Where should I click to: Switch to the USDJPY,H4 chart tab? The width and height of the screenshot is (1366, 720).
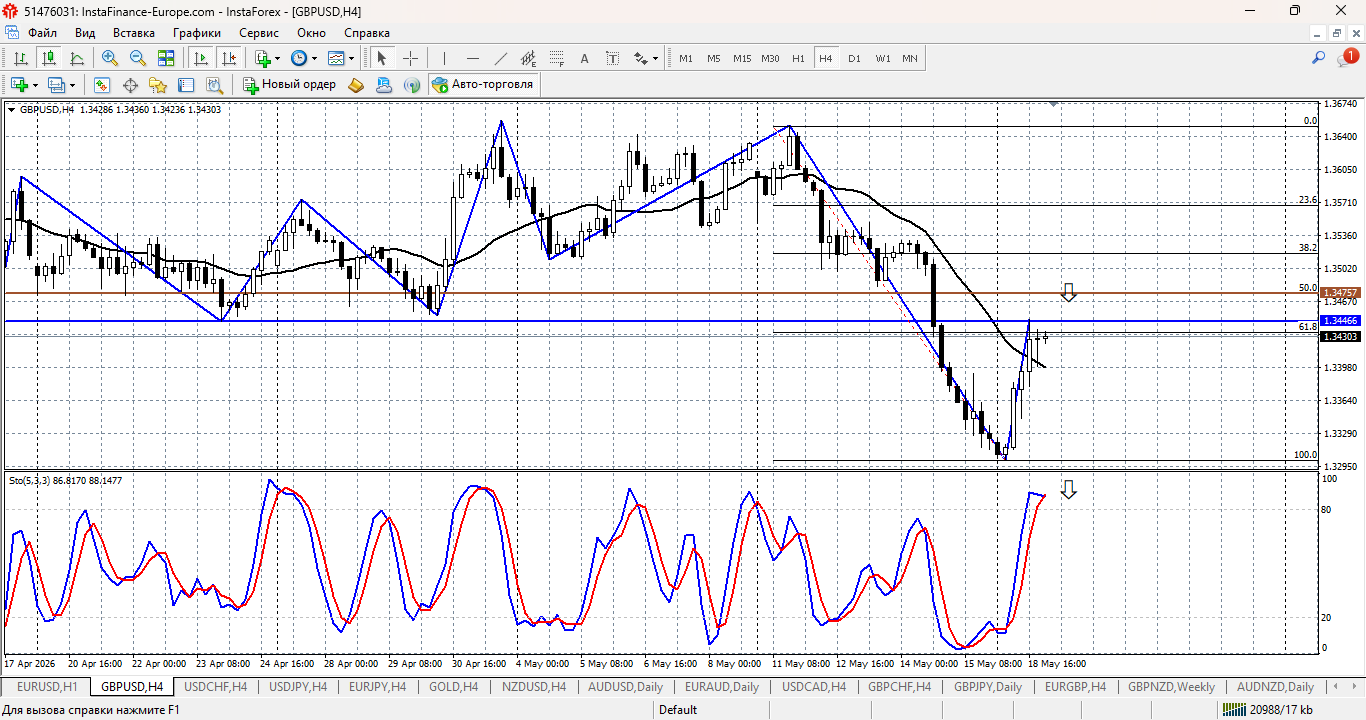tap(298, 687)
